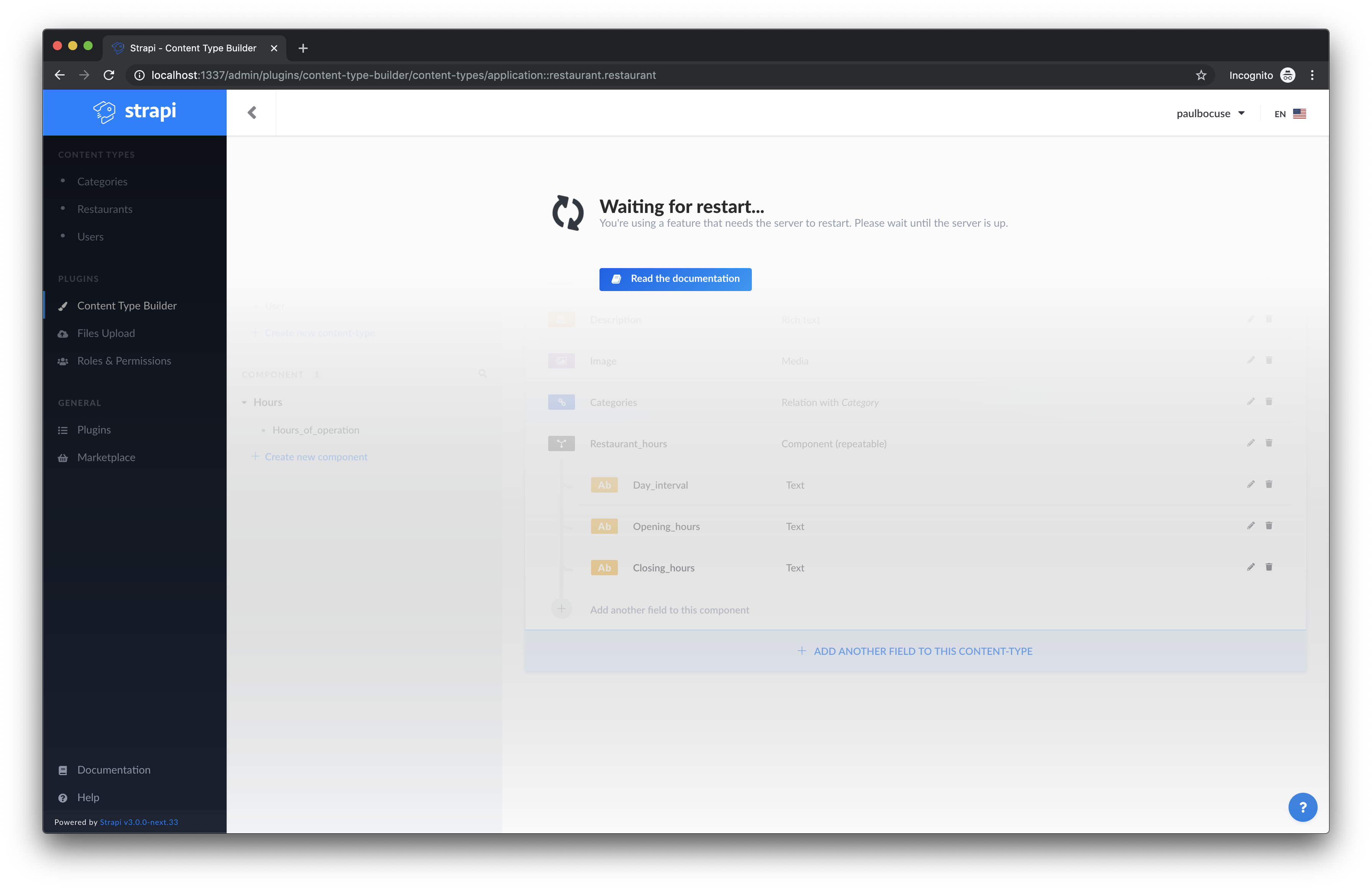Click trash icon on Restaurant_hours row
Viewport: 1372px width, 890px height.
[1268, 443]
